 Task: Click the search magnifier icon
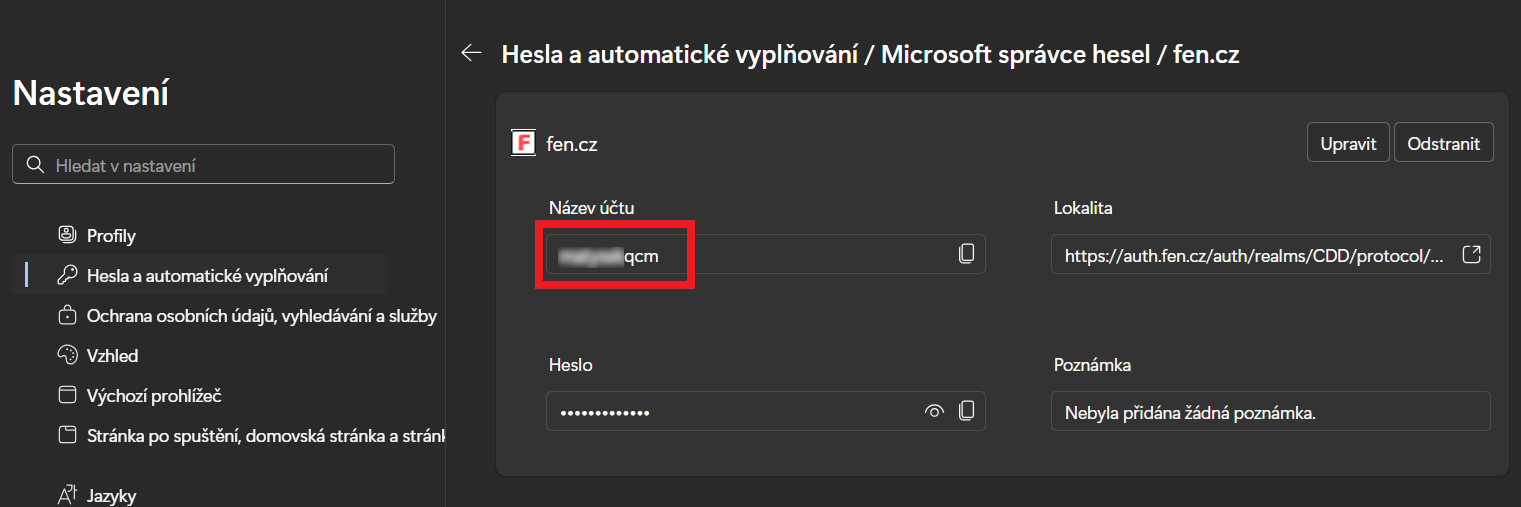pyautogui.click(x=35, y=165)
